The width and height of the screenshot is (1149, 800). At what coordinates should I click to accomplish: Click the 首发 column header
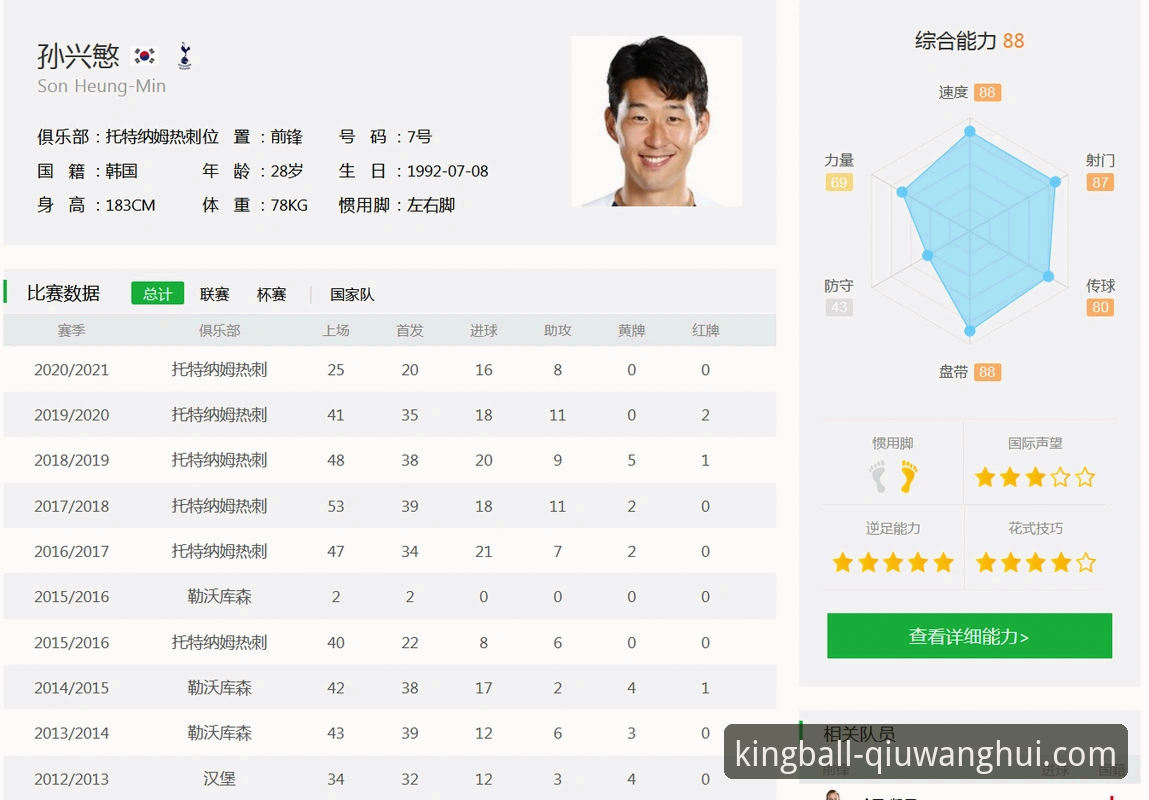coord(410,330)
